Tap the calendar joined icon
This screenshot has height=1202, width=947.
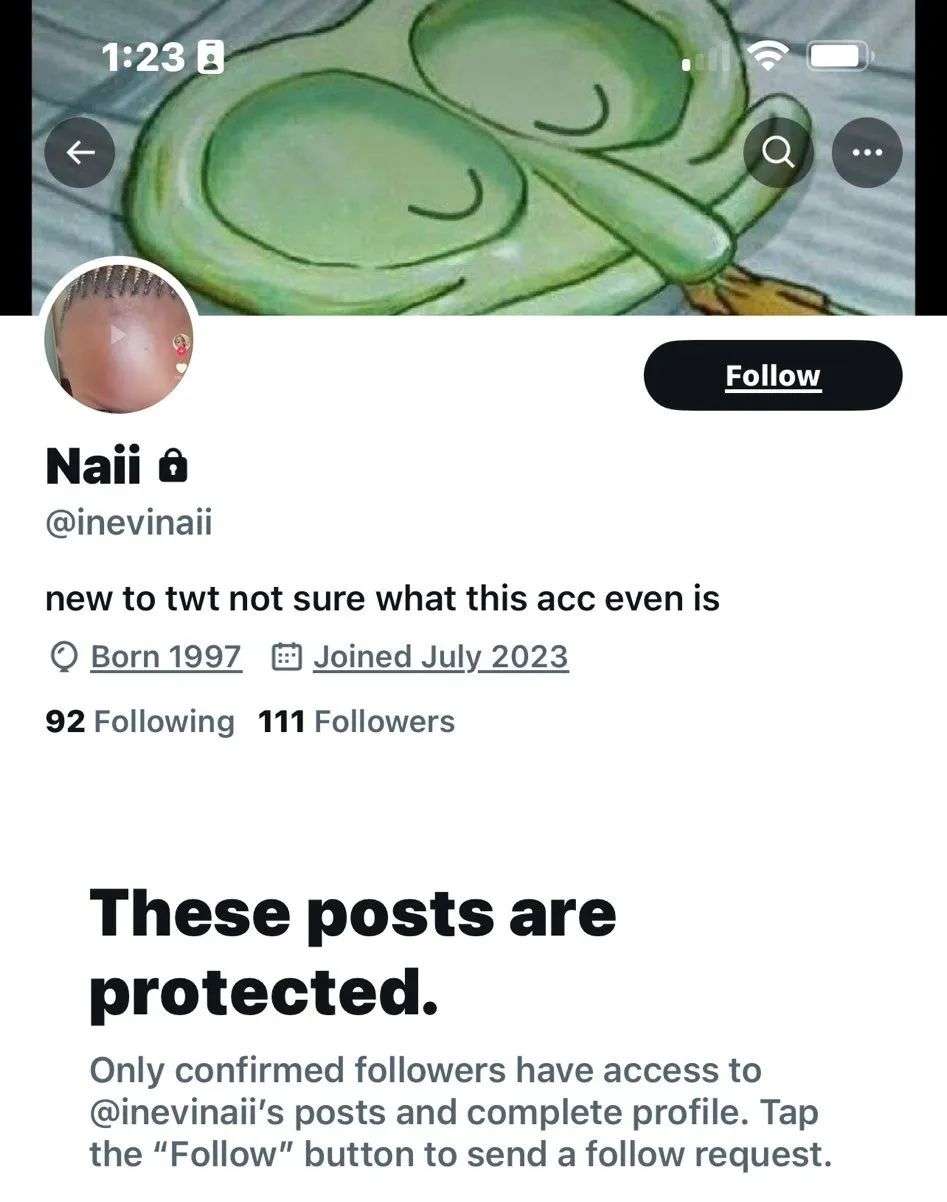click(287, 657)
